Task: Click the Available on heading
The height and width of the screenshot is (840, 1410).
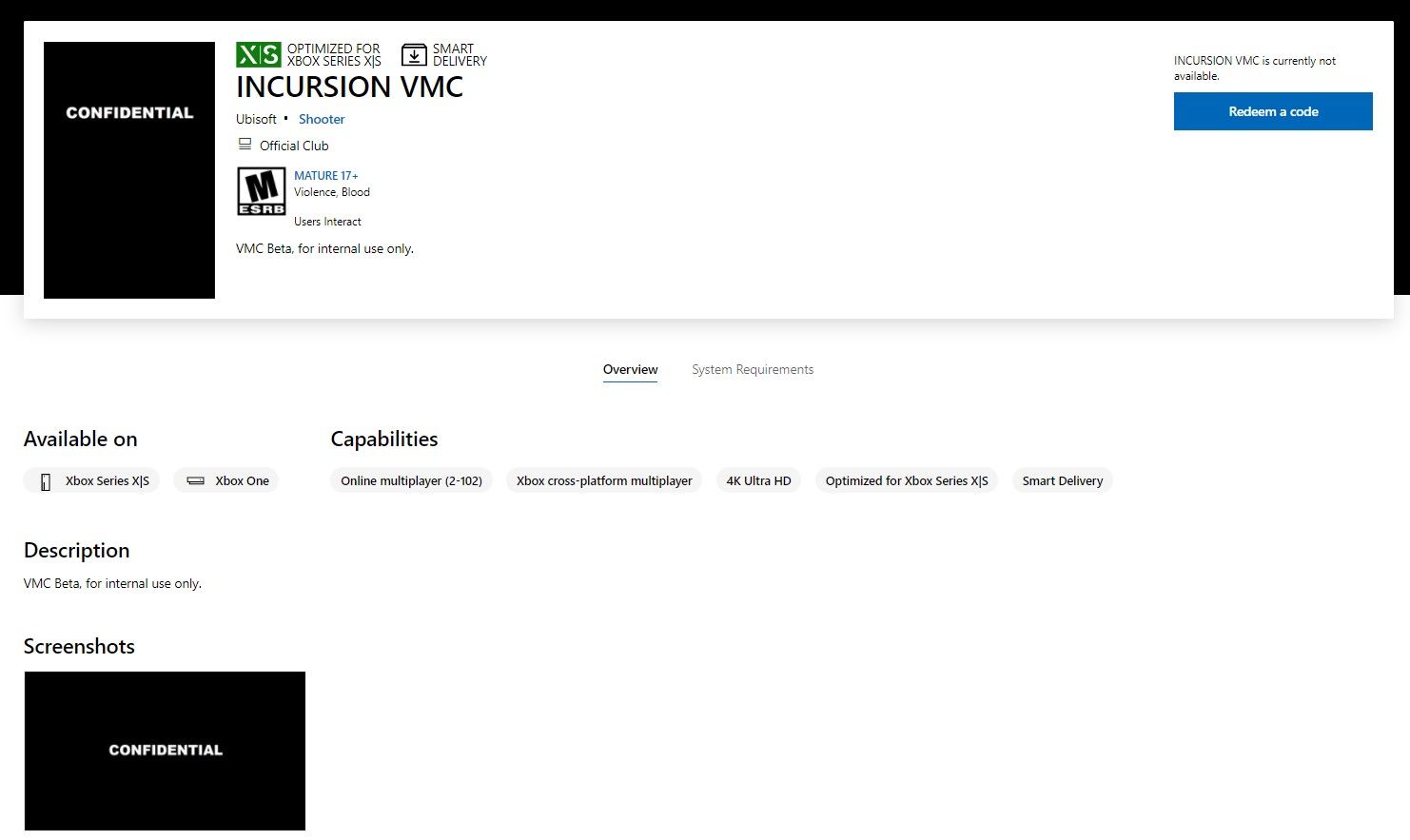Action: click(80, 439)
